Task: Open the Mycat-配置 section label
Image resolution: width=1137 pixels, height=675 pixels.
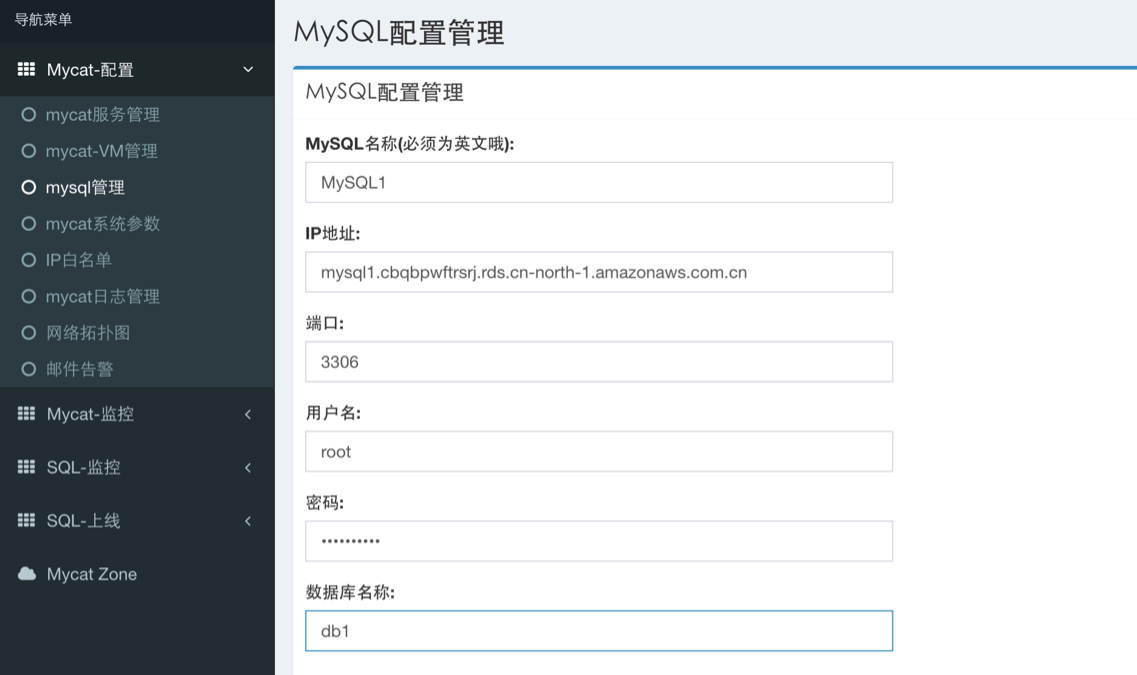Action: tap(90, 70)
